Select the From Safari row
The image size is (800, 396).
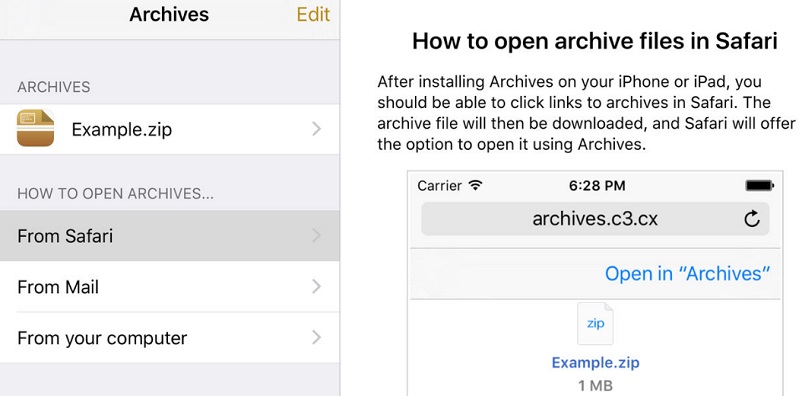coord(169,235)
